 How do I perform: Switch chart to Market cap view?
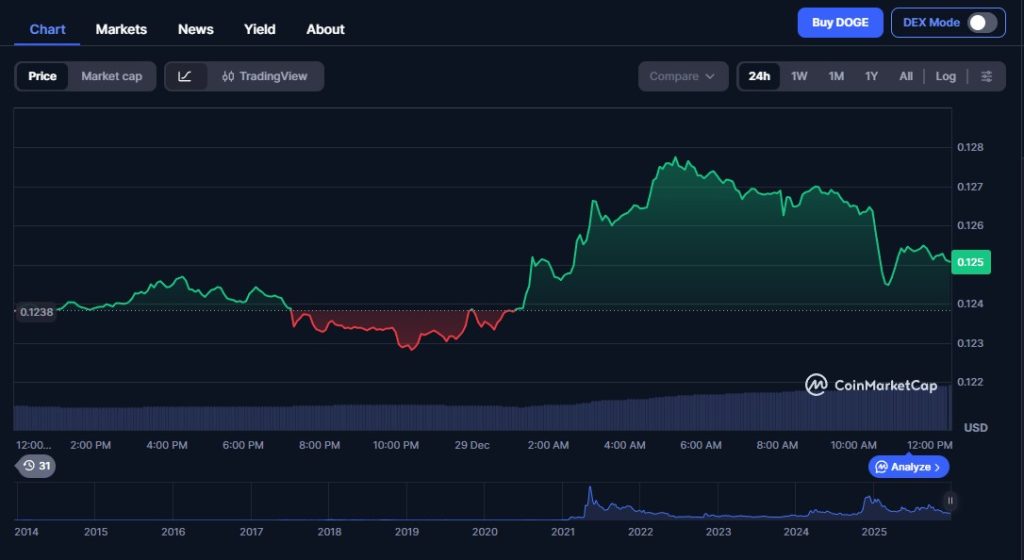pos(111,76)
